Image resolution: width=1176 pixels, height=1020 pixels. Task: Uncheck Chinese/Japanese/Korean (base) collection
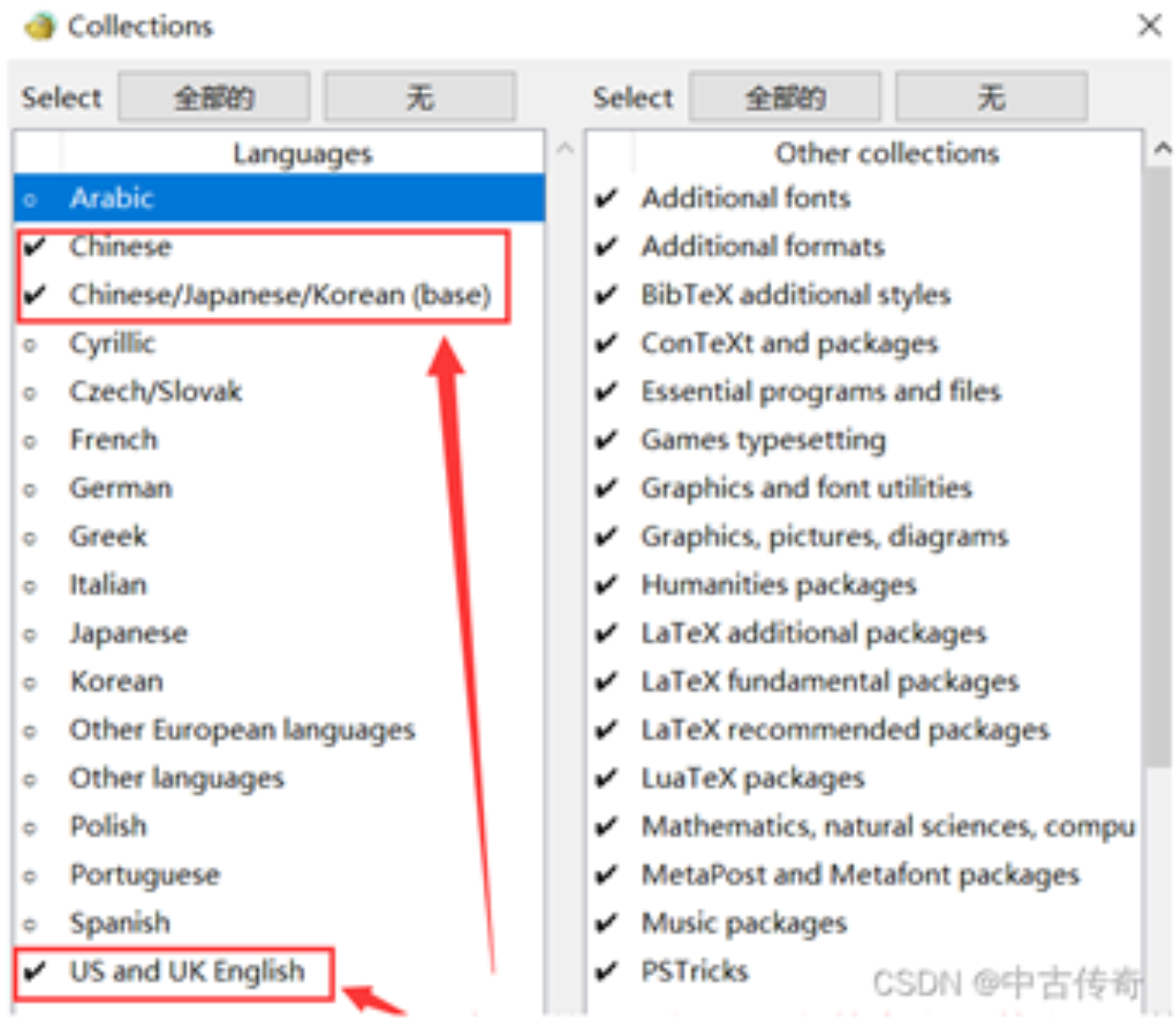(279, 294)
